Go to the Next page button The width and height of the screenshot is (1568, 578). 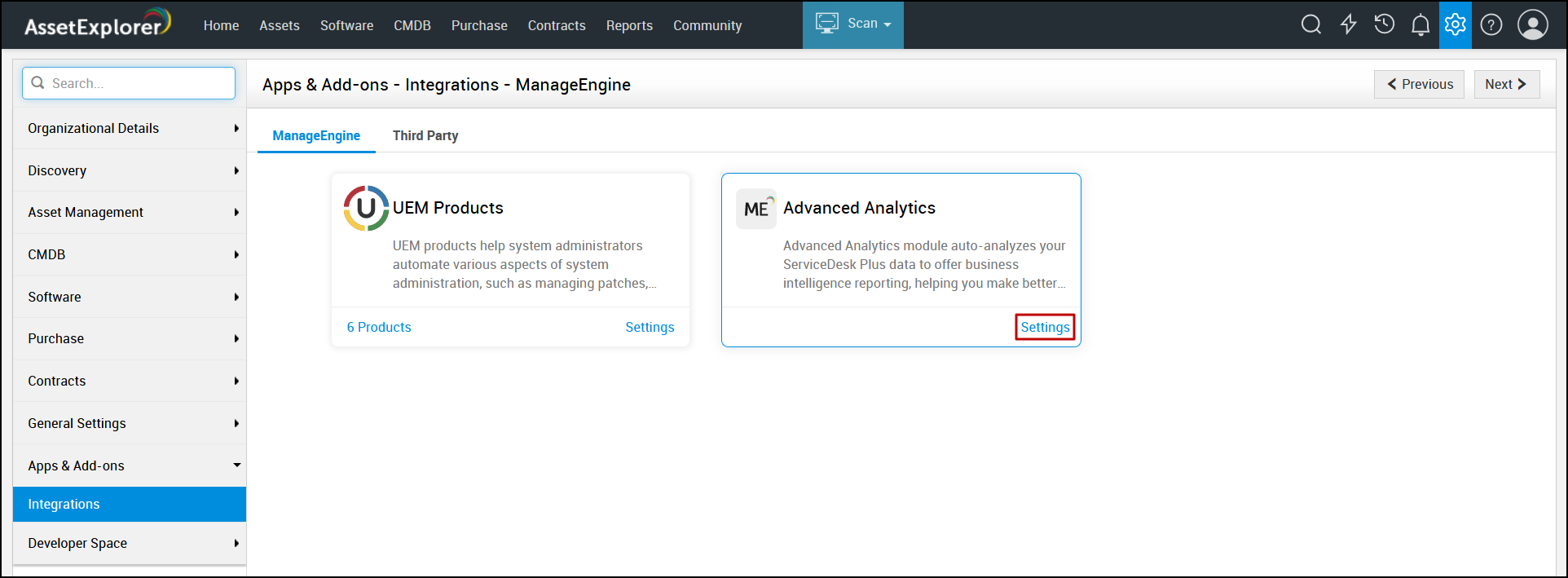1505,84
